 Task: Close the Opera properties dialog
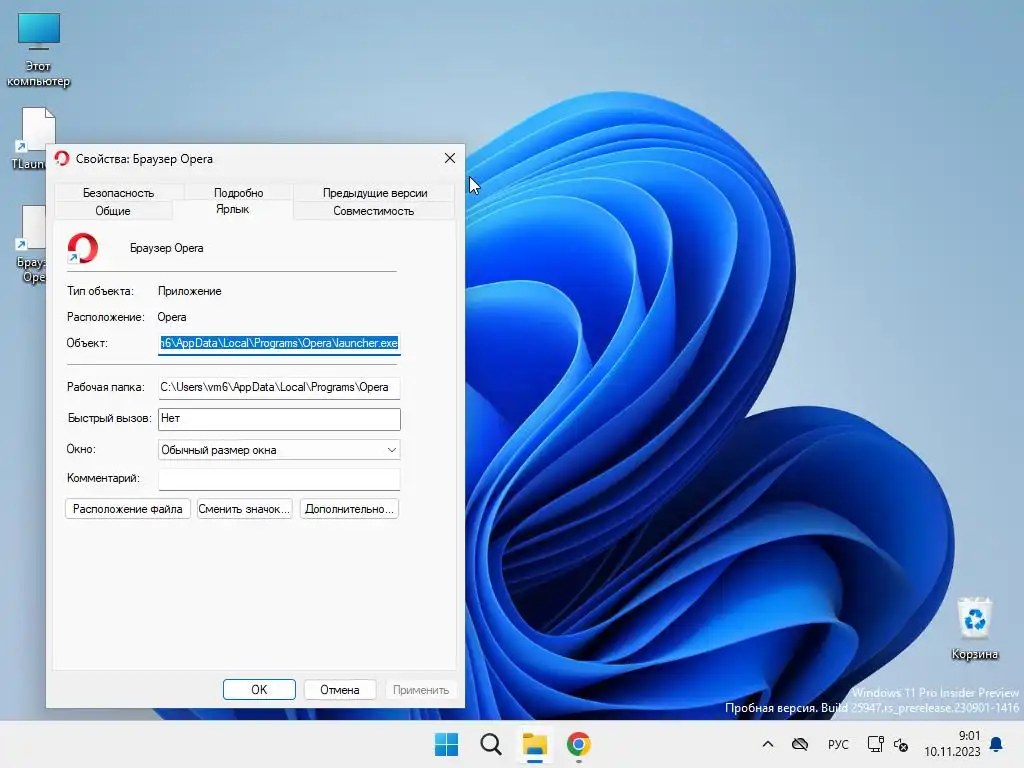450,159
